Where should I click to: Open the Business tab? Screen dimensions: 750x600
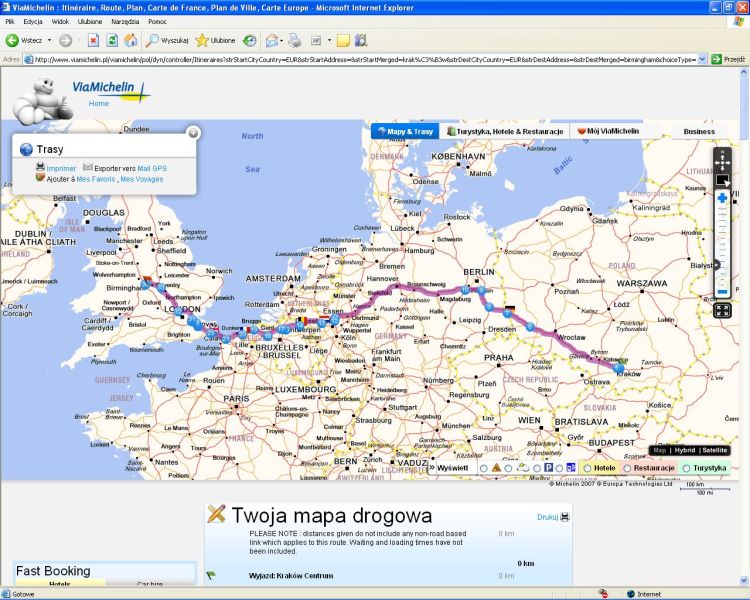coord(699,131)
